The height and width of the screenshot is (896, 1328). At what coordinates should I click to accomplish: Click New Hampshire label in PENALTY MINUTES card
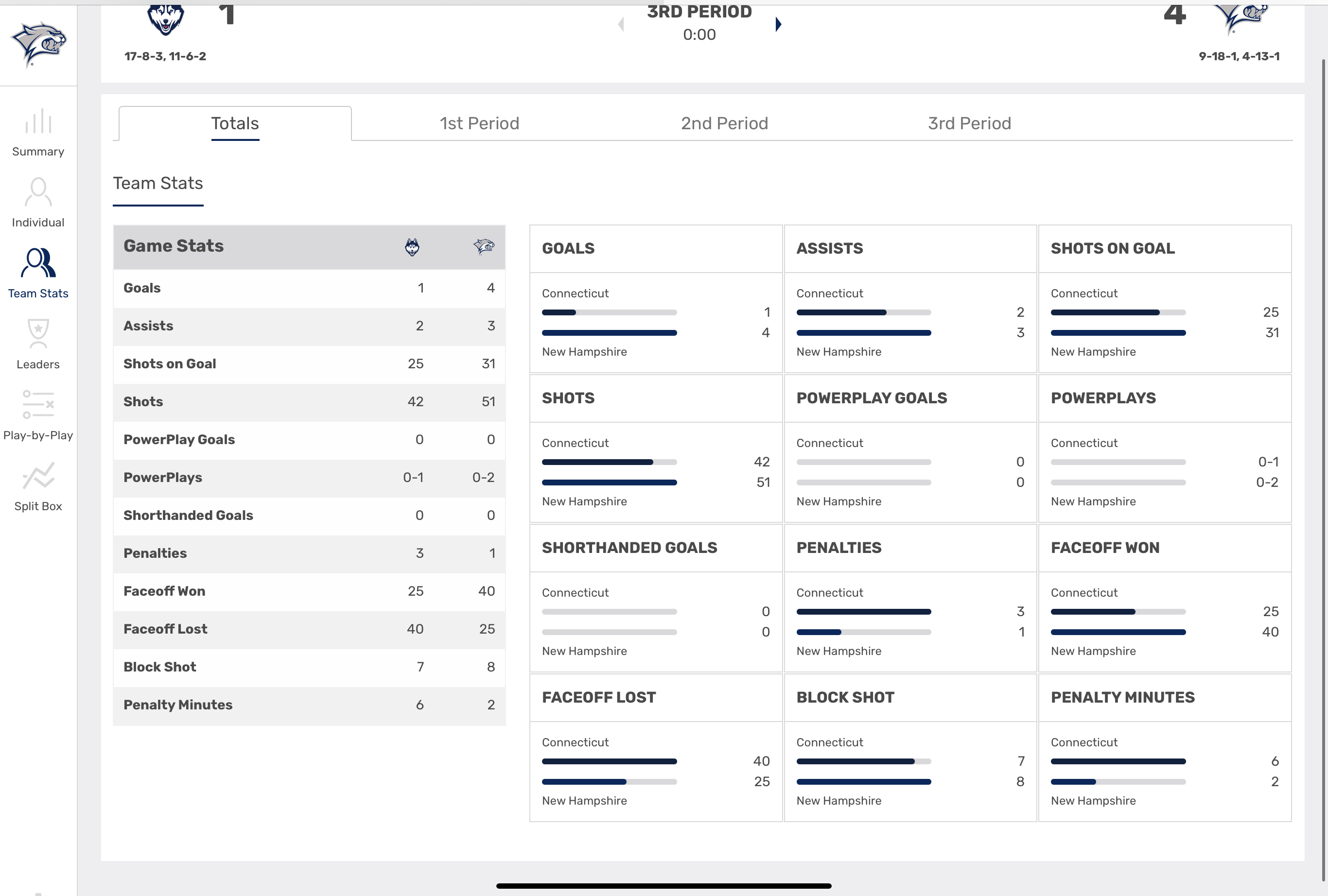(x=1093, y=801)
